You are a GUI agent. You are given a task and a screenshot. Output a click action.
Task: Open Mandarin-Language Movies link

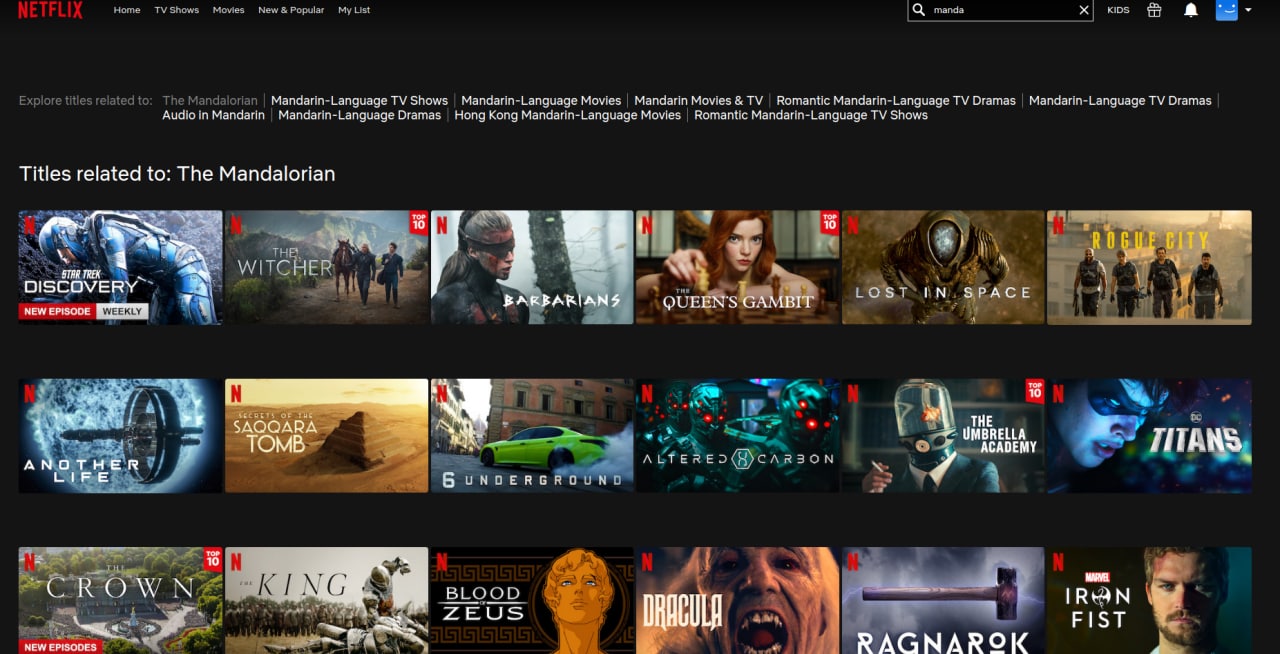pyautogui.click(x=541, y=100)
